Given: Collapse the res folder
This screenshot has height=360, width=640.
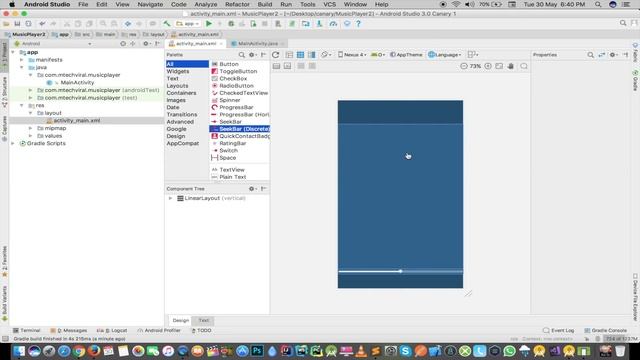Looking at the screenshot, I should point(22,105).
